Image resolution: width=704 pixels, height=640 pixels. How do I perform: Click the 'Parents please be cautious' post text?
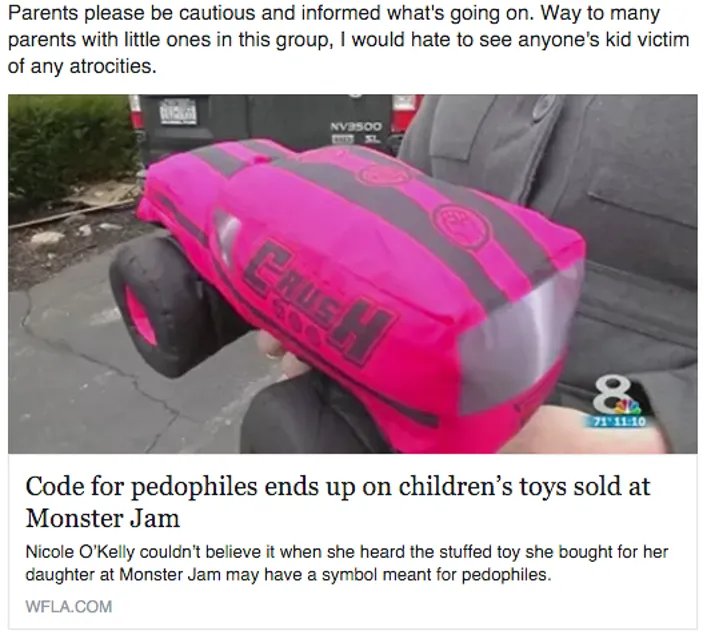click(348, 40)
